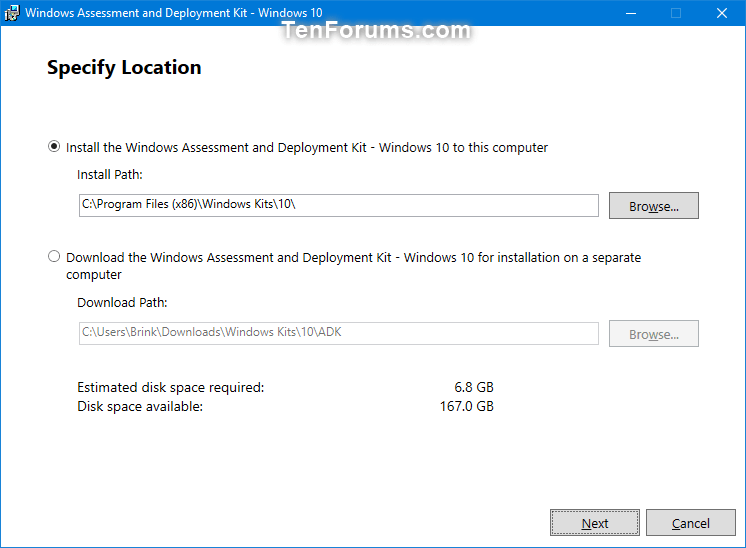Proceed with the Next button
Image resolution: width=746 pixels, height=548 pixels.
pos(595,523)
